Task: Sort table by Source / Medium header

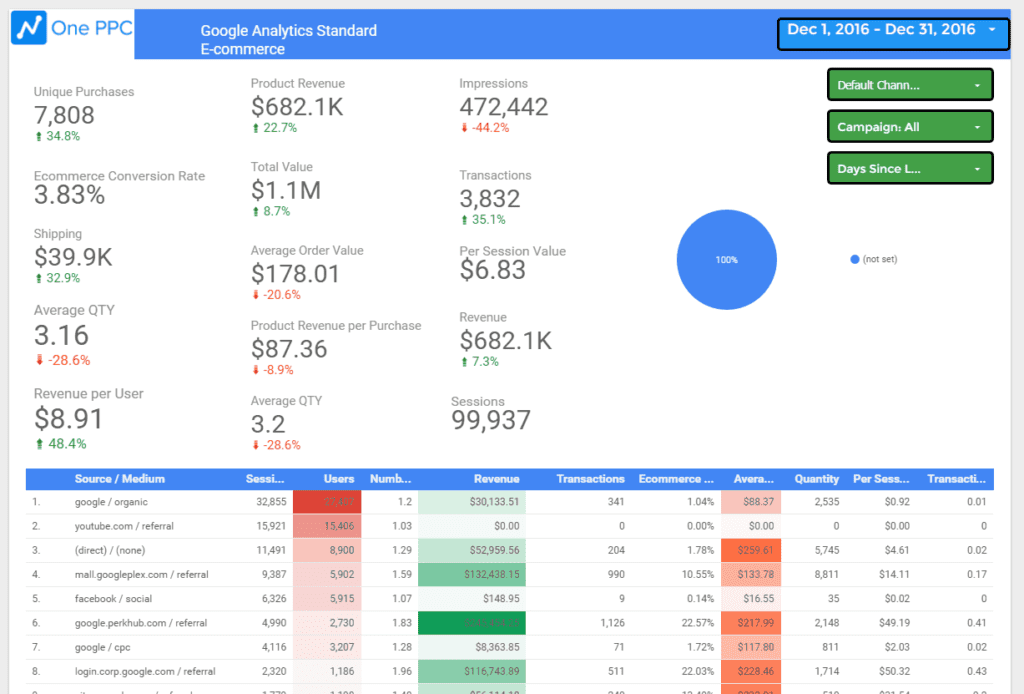Action: tap(119, 479)
